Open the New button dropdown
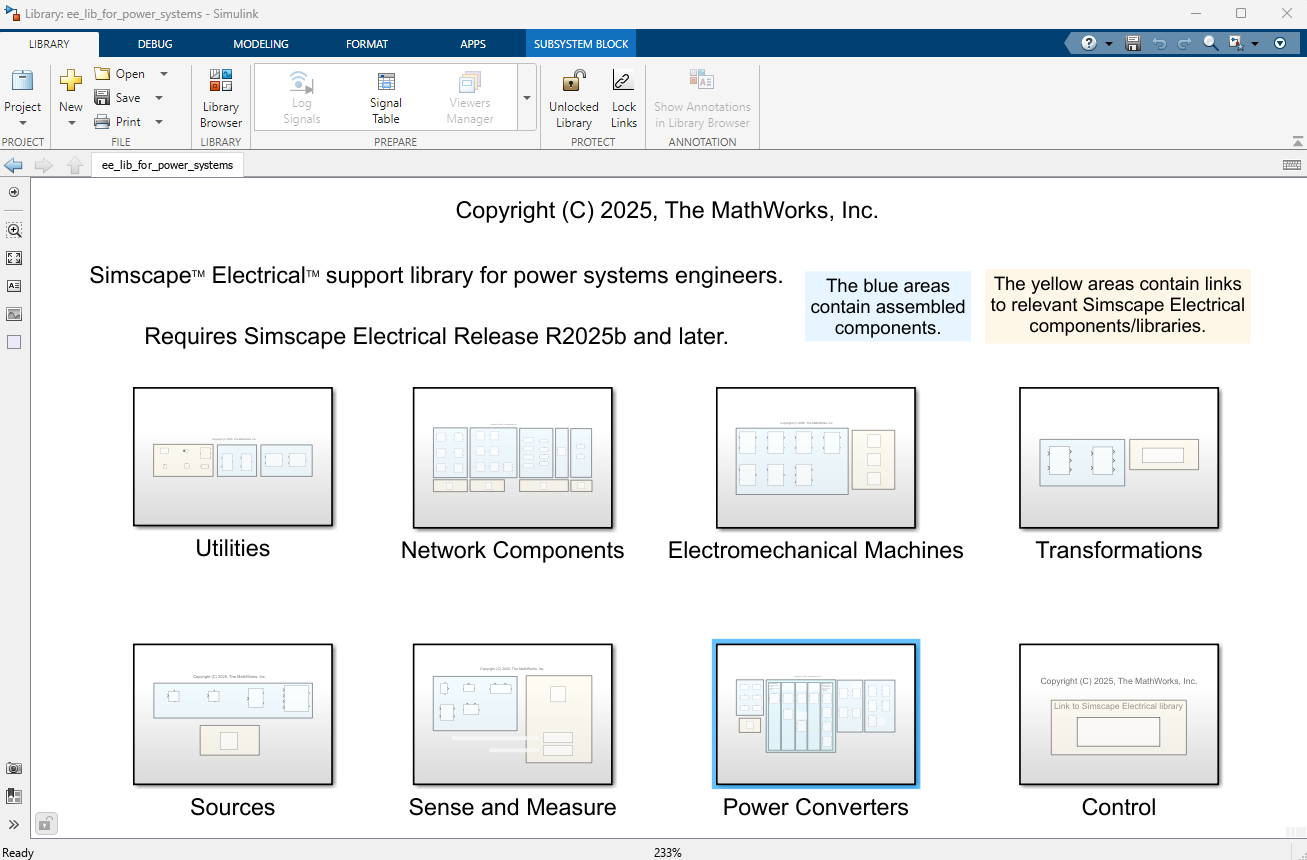 pyautogui.click(x=71, y=124)
